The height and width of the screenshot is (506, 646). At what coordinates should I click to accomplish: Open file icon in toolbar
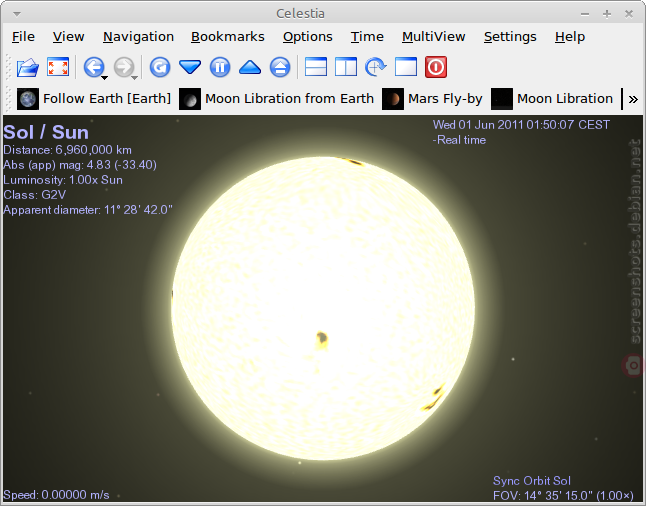tap(28, 67)
